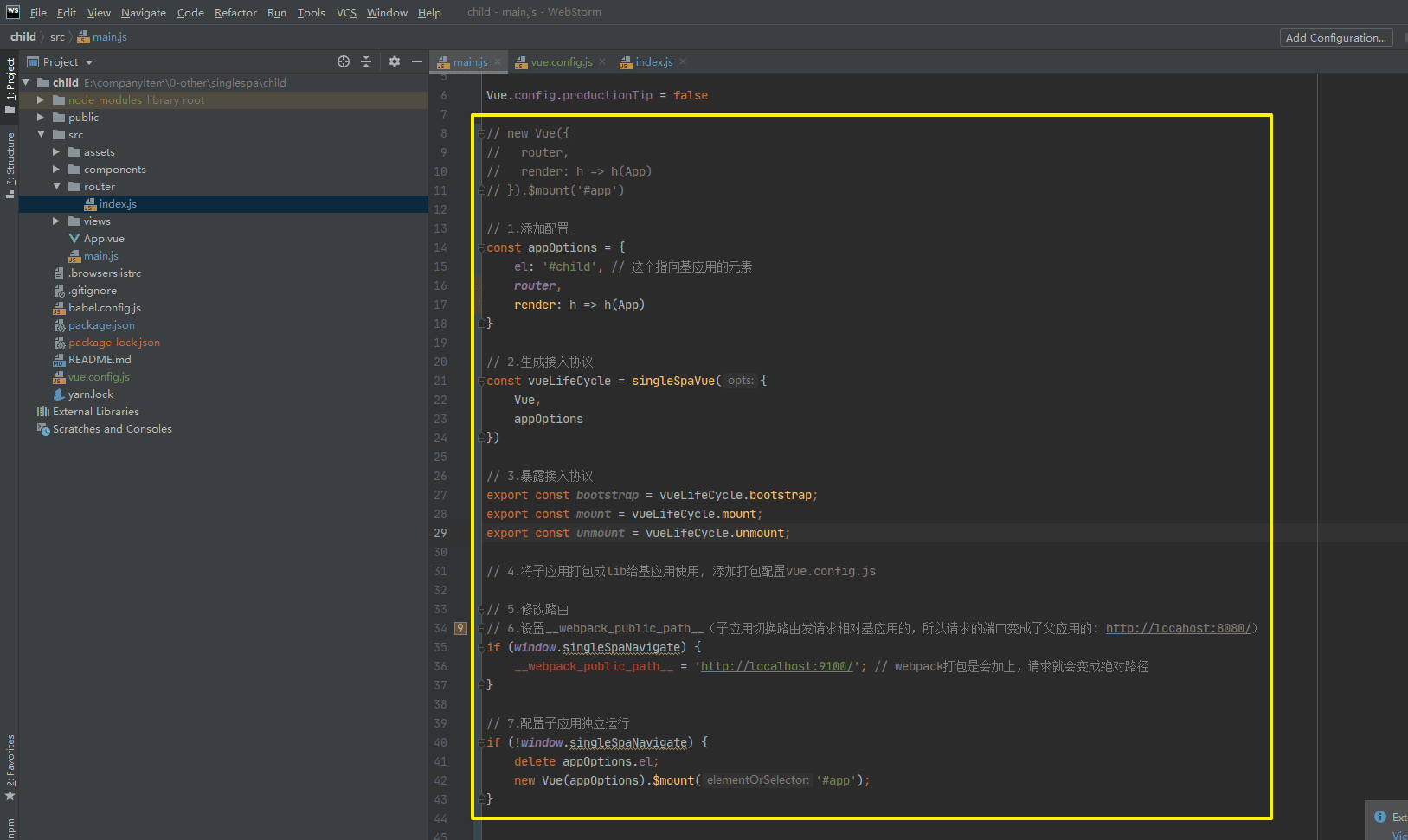Expand the node_modules folder
This screenshot has height=840, width=1408.
click(41, 100)
